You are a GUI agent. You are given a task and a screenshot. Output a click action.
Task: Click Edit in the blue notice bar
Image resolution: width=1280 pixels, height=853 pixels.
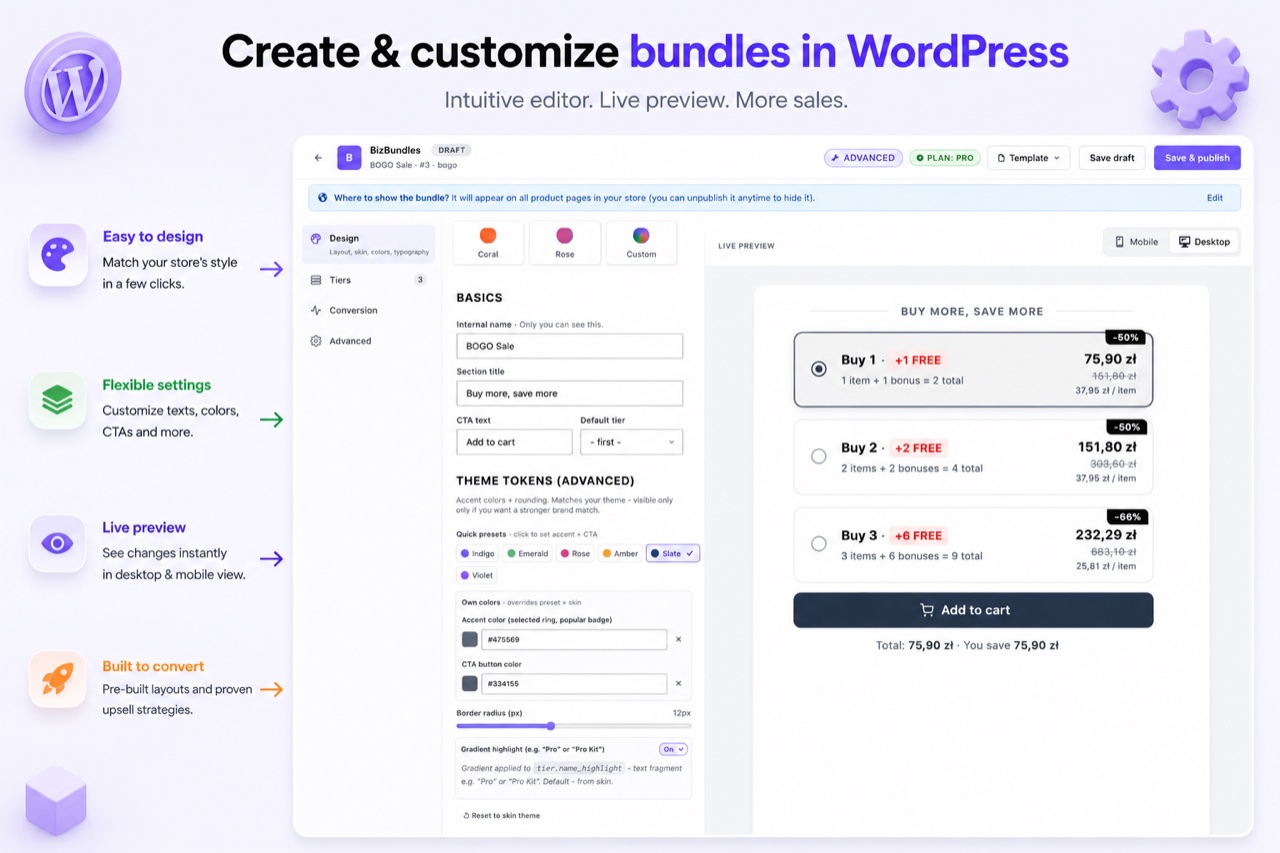coord(1215,198)
